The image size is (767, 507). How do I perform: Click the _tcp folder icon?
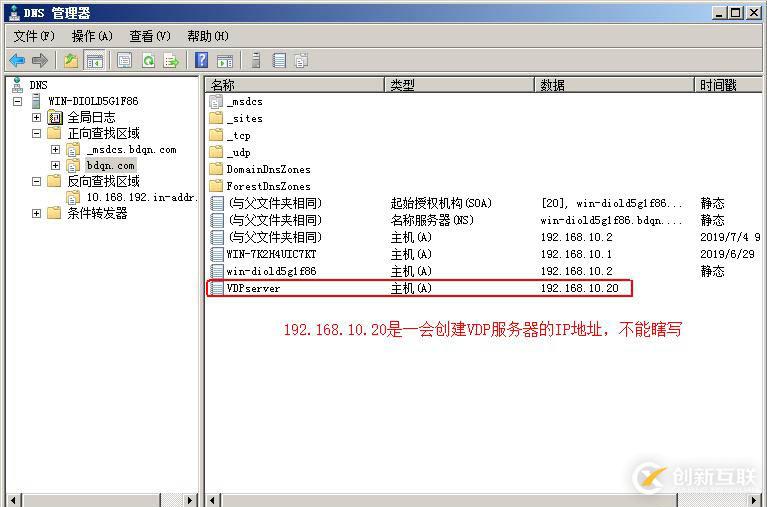tap(216, 136)
